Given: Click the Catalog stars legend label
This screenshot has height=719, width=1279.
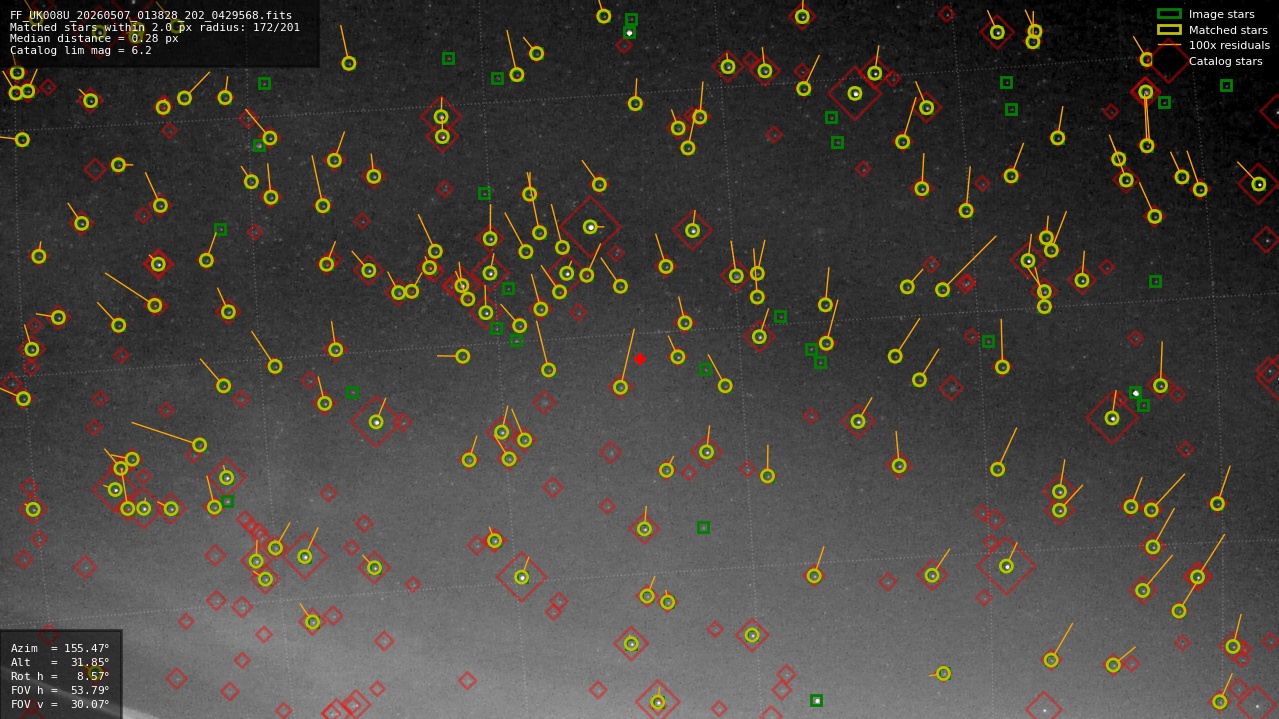Looking at the screenshot, I should coord(1225,62).
